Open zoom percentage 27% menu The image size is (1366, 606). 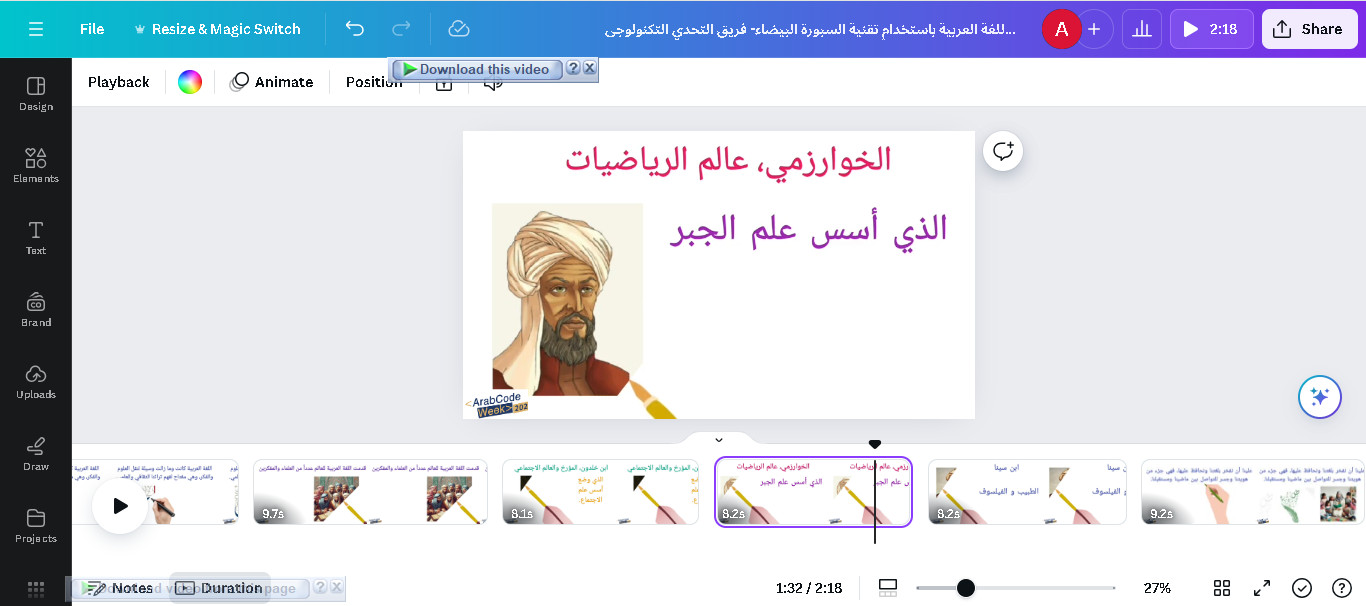click(1157, 588)
